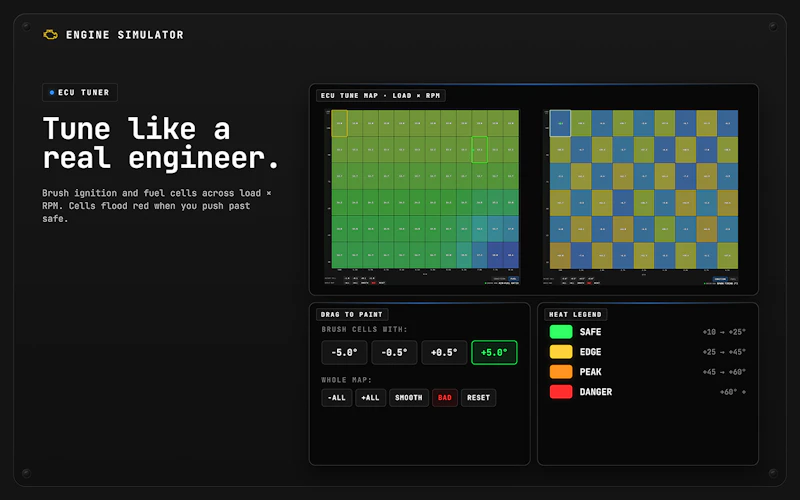800x500 pixels.
Task: Select yellow-outlined top-left cell in green map
Action: (339, 123)
